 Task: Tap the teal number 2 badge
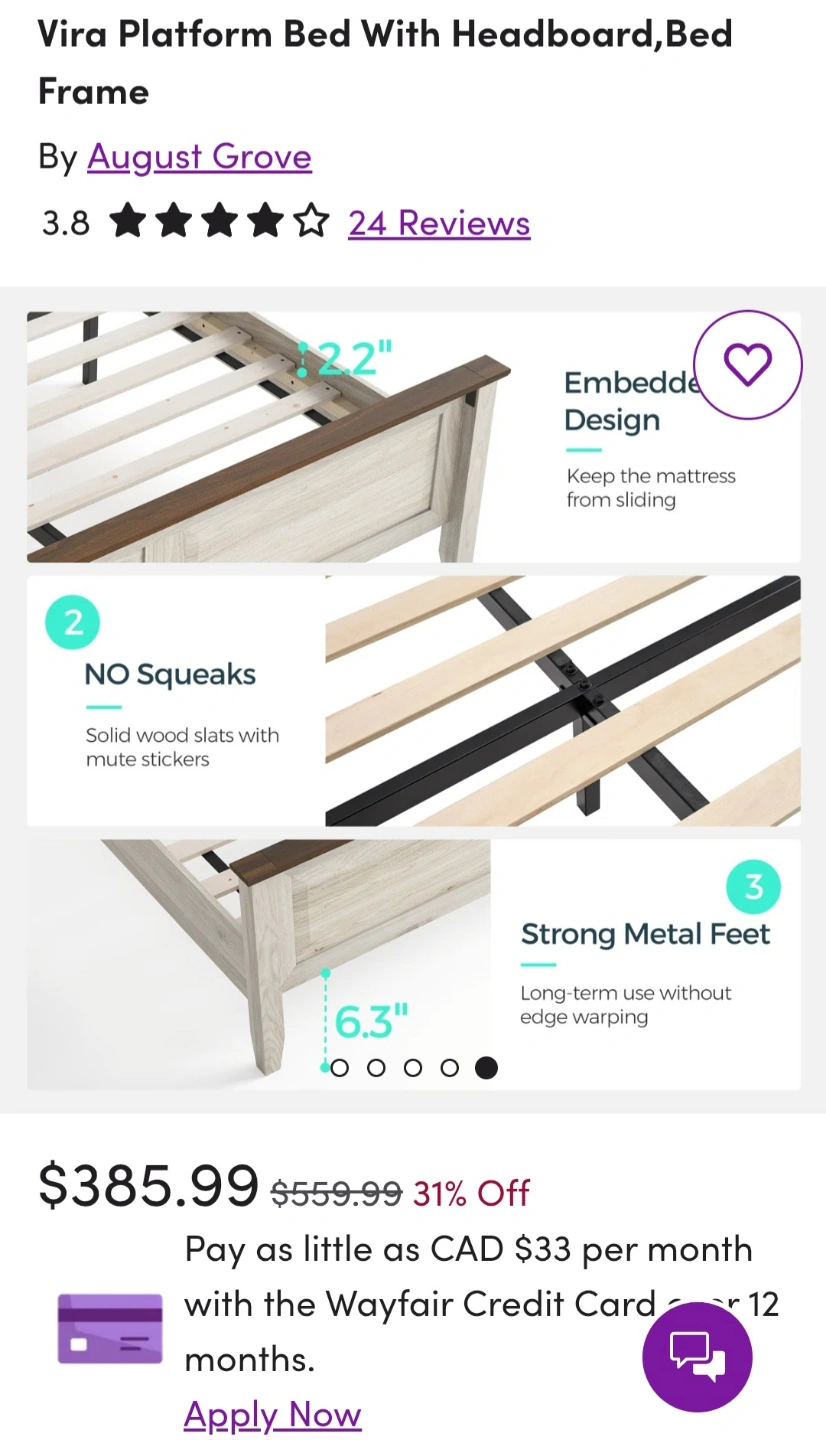73,622
